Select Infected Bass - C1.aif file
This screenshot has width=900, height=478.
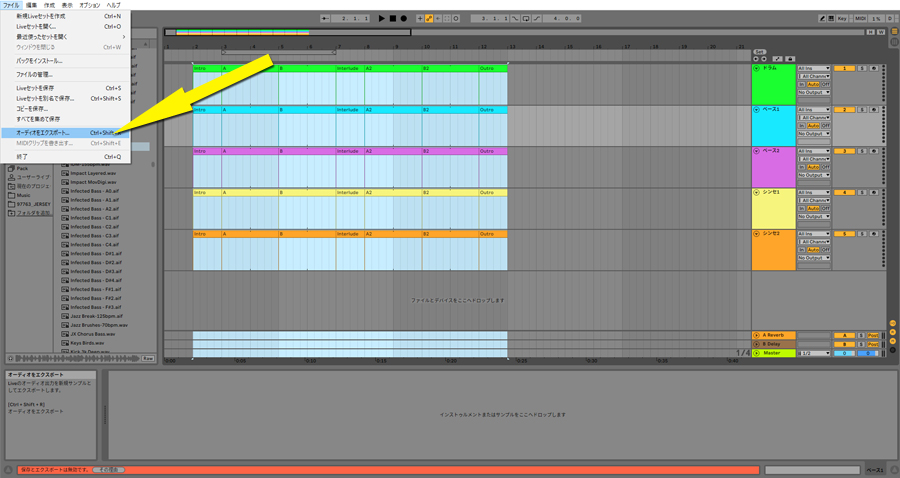pyautogui.click(x=95, y=218)
